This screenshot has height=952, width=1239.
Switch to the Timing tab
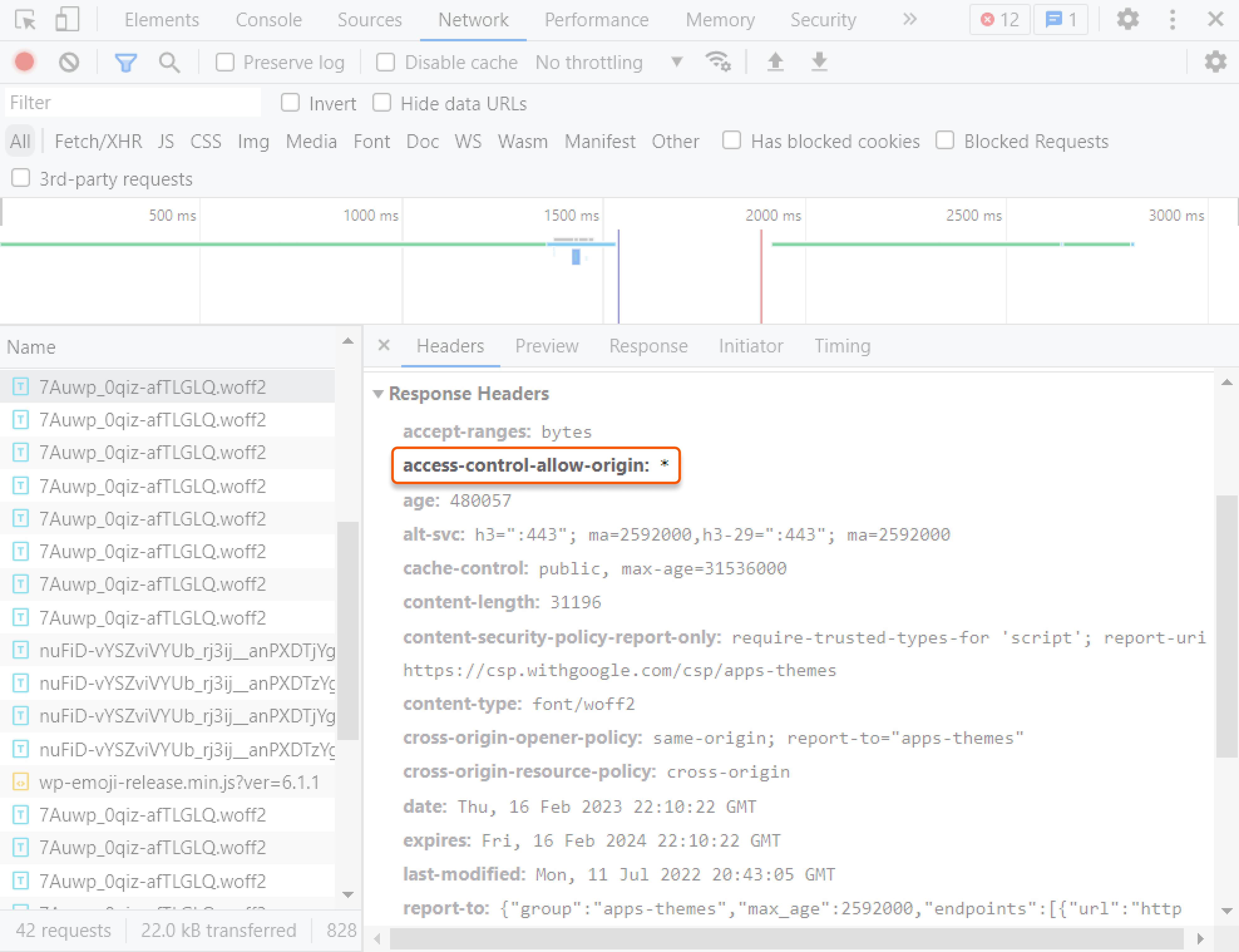(x=842, y=346)
